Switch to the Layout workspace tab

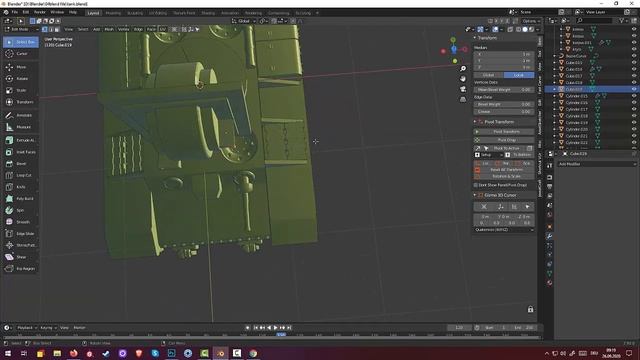click(x=93, y=13)
